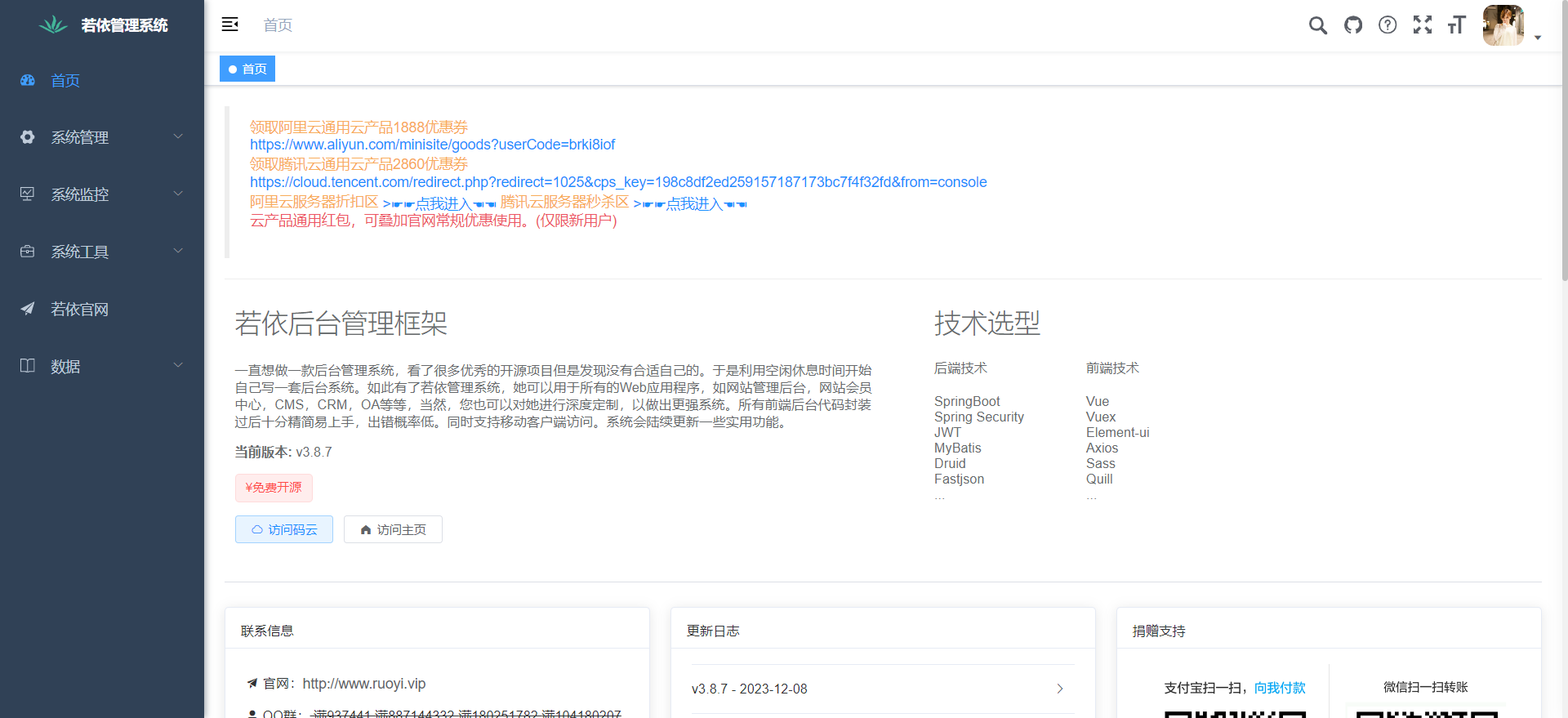
Task: Open the 若依官网 menu item
Action: tap(102, 309)
